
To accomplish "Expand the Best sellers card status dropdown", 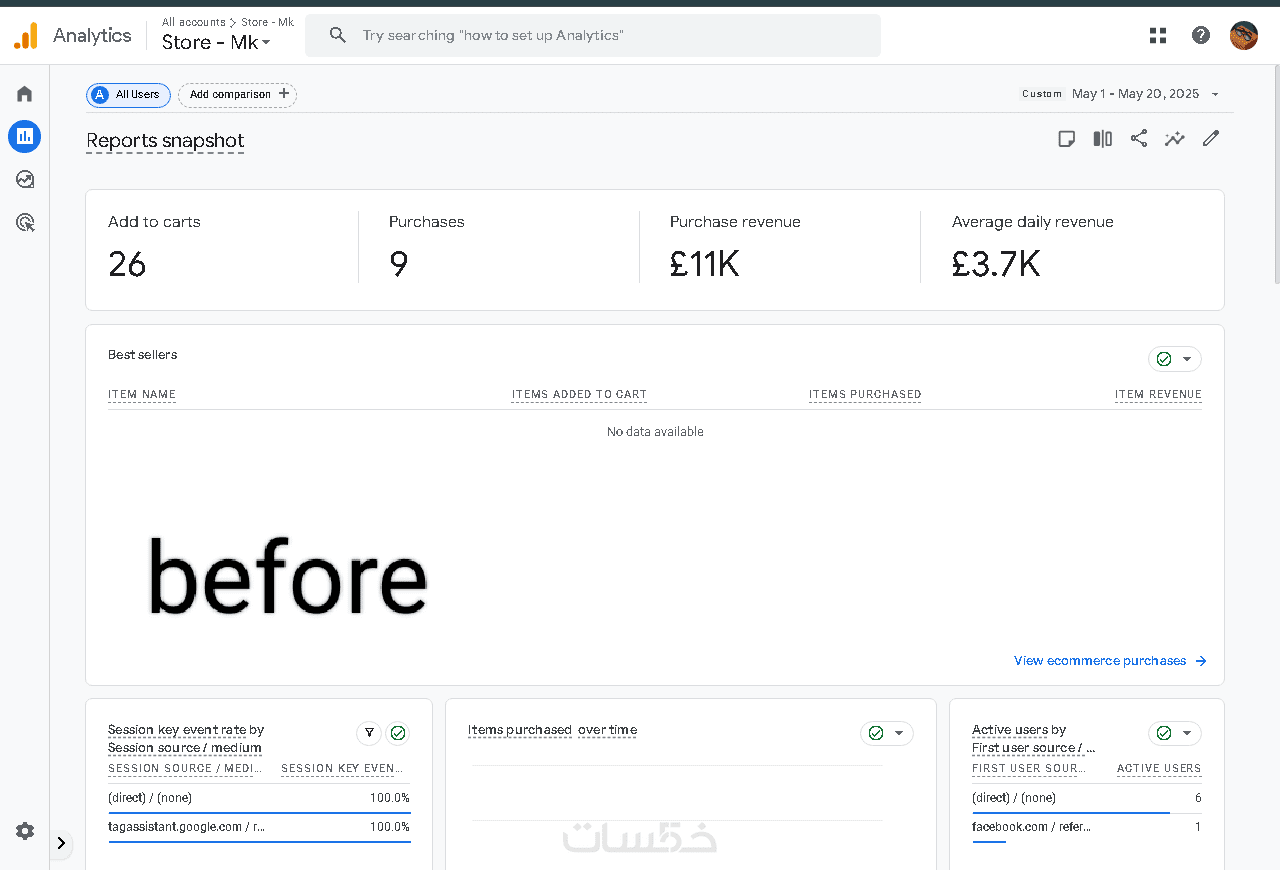I will pyautogui.click(x=1175, y=359).
